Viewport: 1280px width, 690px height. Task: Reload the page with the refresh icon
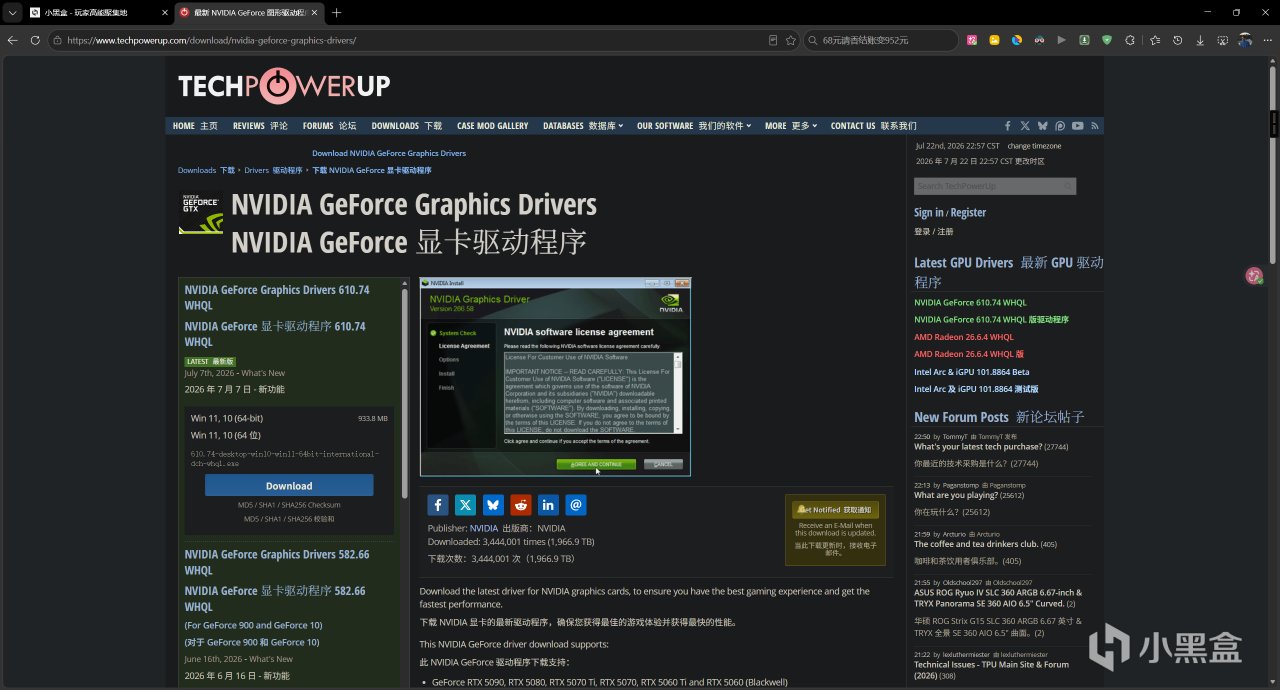35,40
